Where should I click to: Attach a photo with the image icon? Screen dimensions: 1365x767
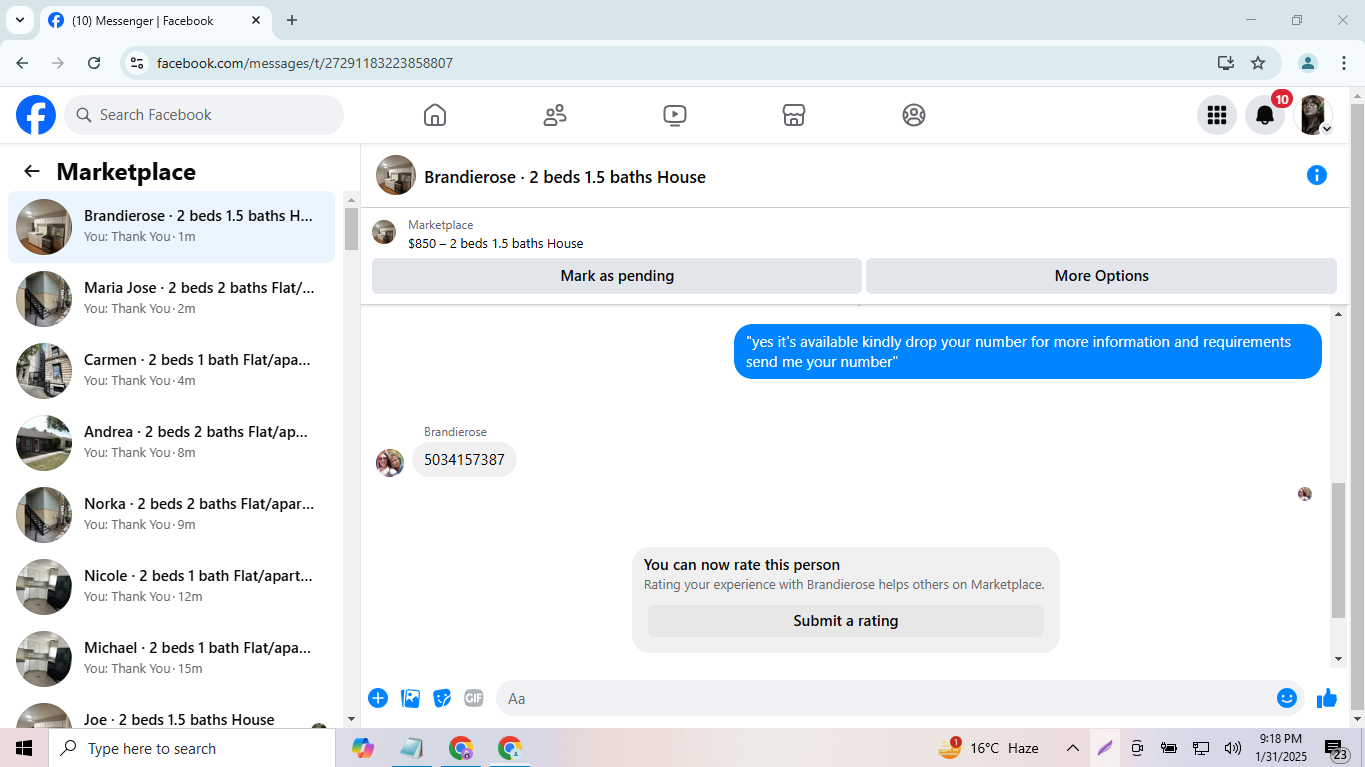[x=410, y=698]
